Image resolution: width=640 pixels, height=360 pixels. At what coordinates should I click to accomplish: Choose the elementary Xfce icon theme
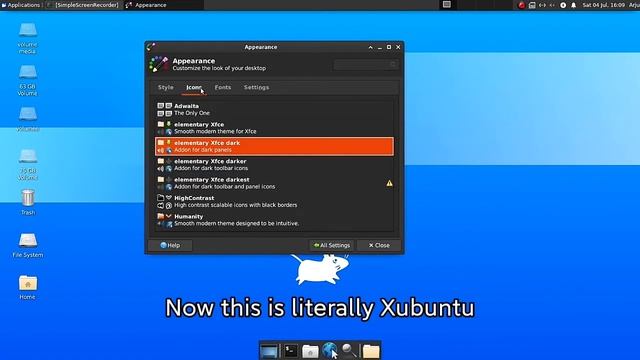(274, 128)
